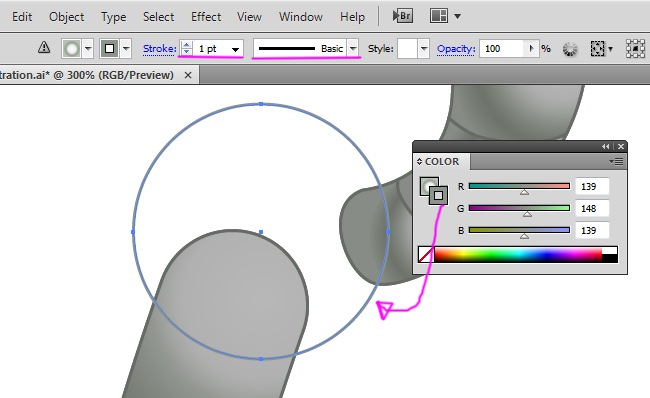
Task: Open the Opacity panel link
Action: [x=456, y=49]
